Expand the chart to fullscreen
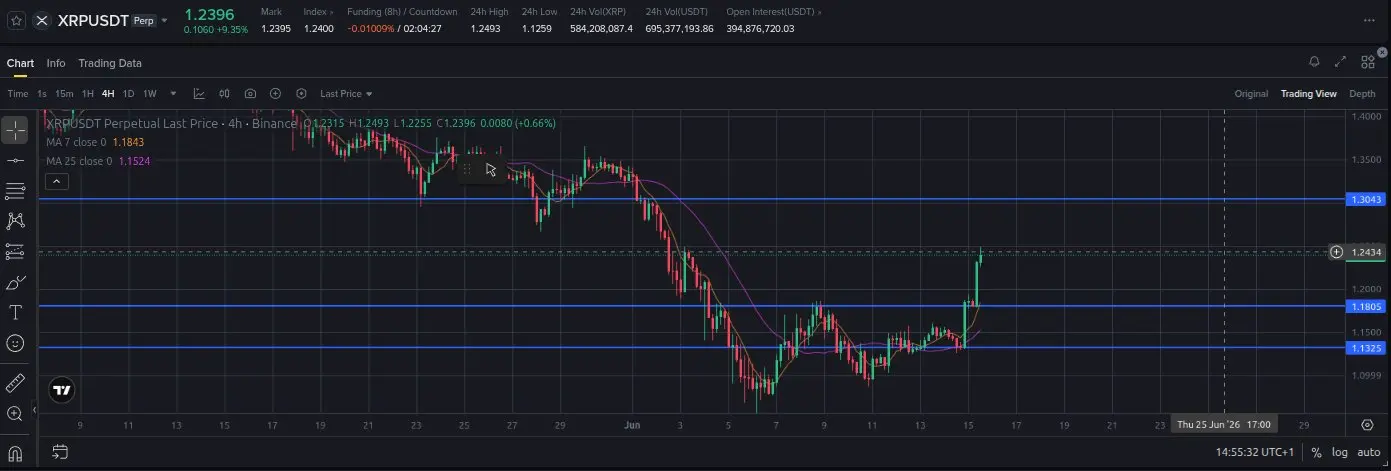The width and height of the screenshot is (1391, 471). pos(1341,62)
